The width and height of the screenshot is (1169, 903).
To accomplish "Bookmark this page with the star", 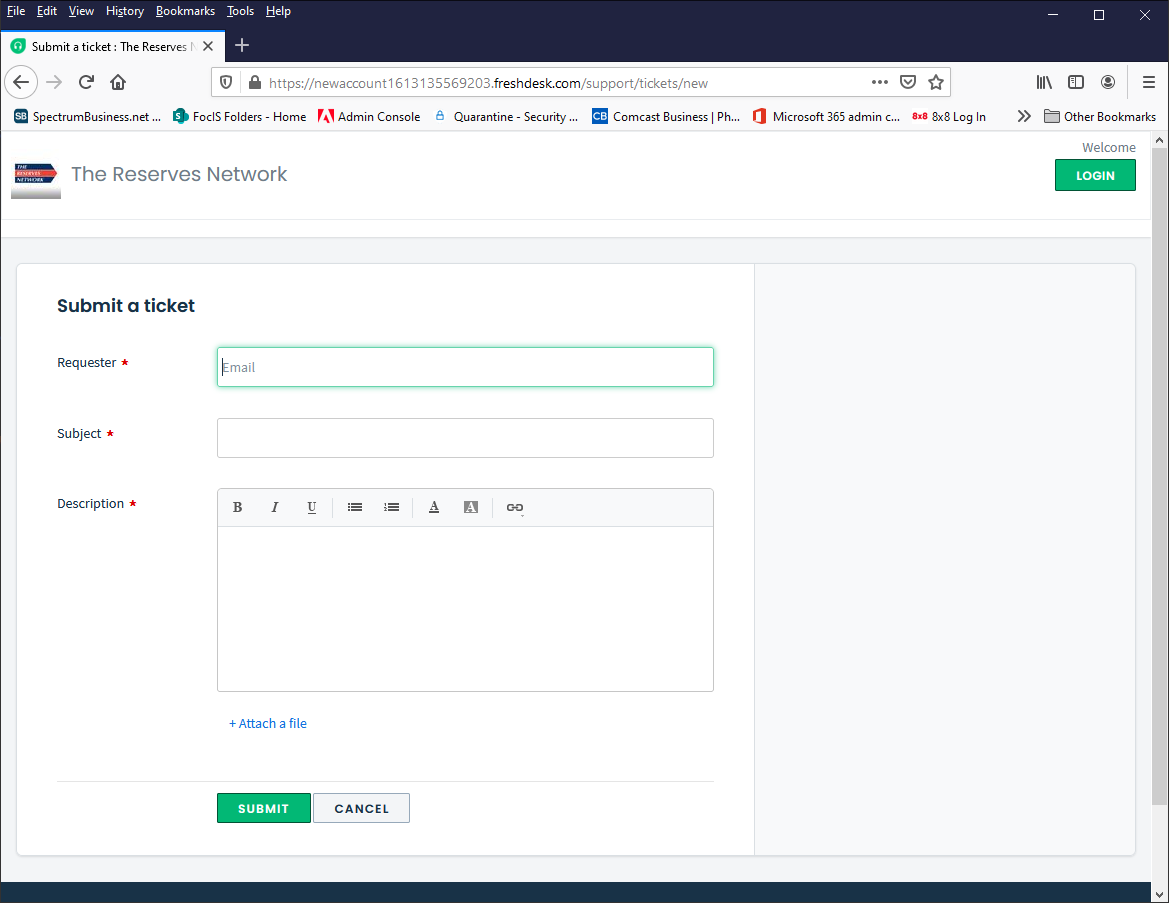I will pos(936,82).
